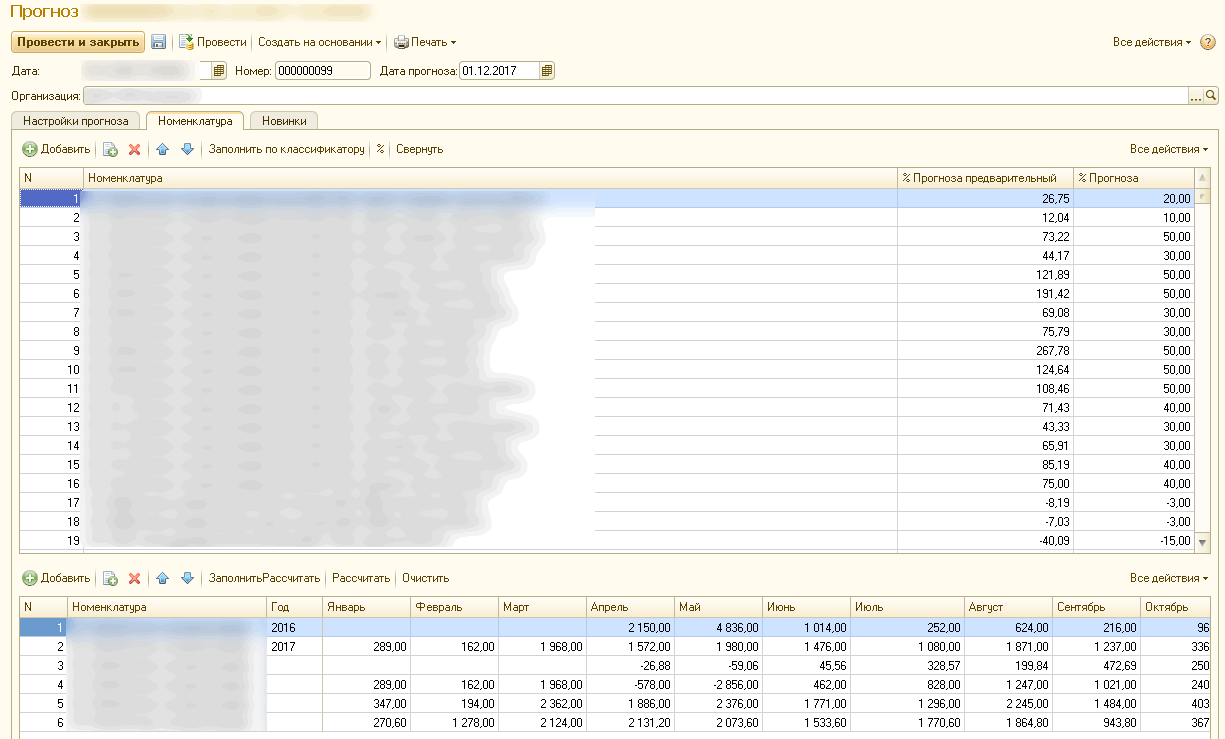Click Заполнить по классификатору
Viewport: 1225px width, 739px height.
(286, 150)
